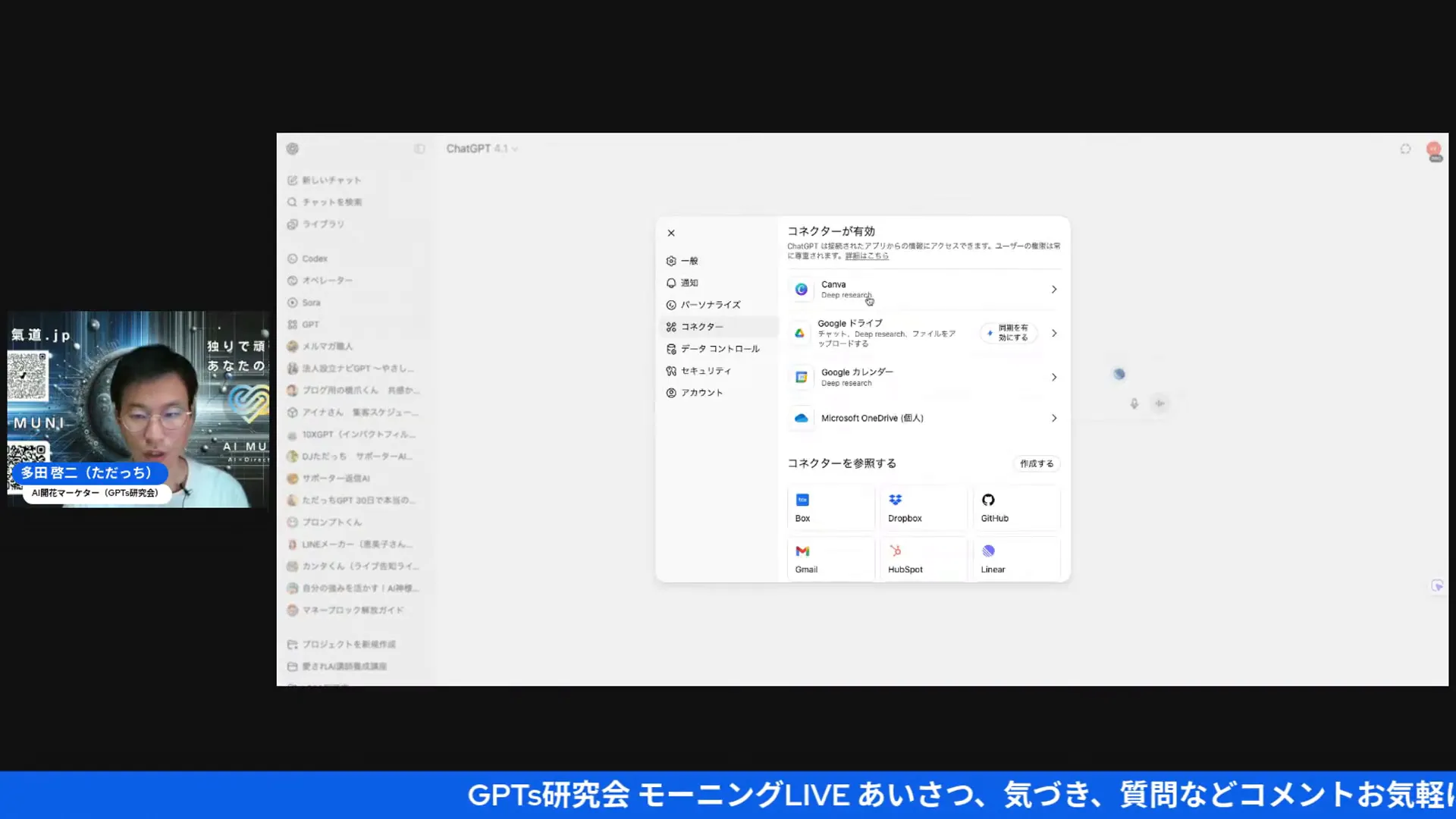The width and height of the screenshot is (1456, 819).
Task: Open the 自分の強みを活かす GPT entry
Action: [353, 588]
